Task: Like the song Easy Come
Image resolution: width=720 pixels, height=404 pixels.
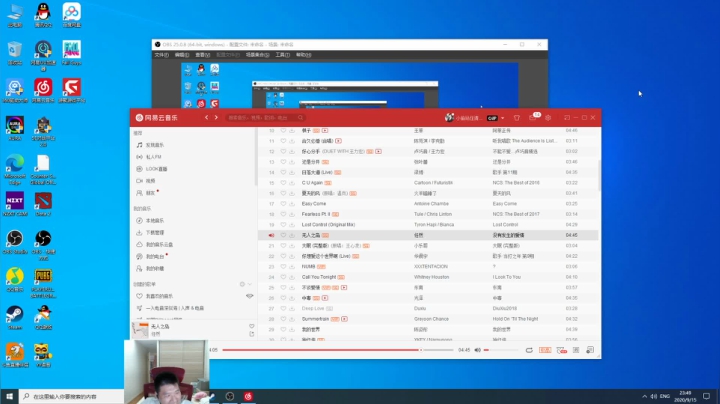Action: tap(283, 204)
